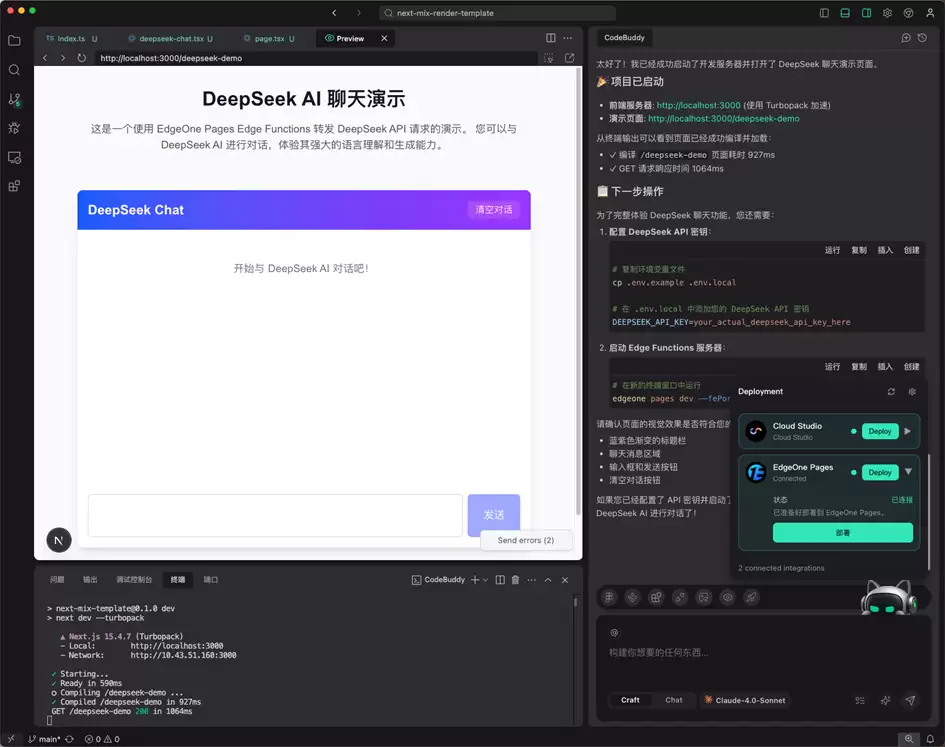Expand the terminal profile dropdown chevron
The width and height of the screenshot is (945, 747).
point(485,580)
